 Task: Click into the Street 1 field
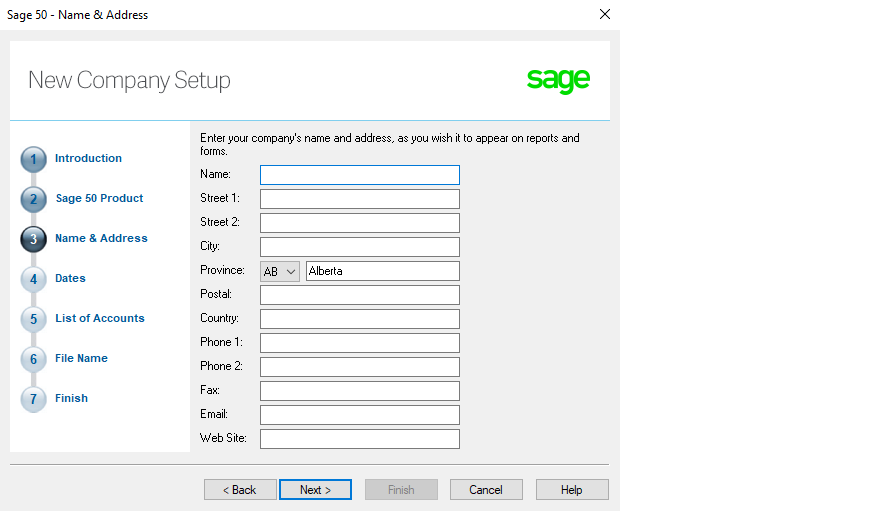[360, 199]
